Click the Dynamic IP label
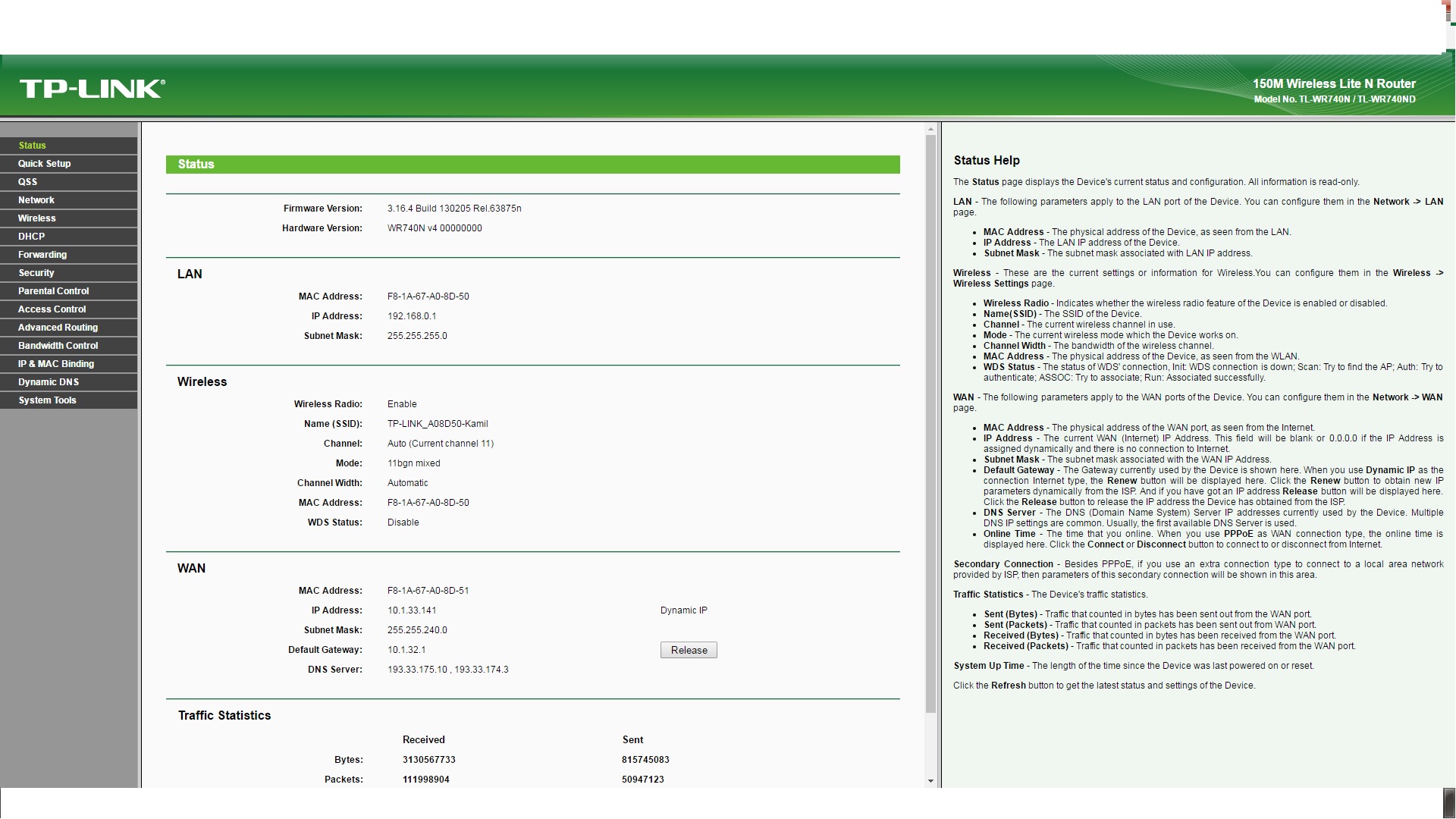Viewport: 1456px width, 819px height. (683, 610)
